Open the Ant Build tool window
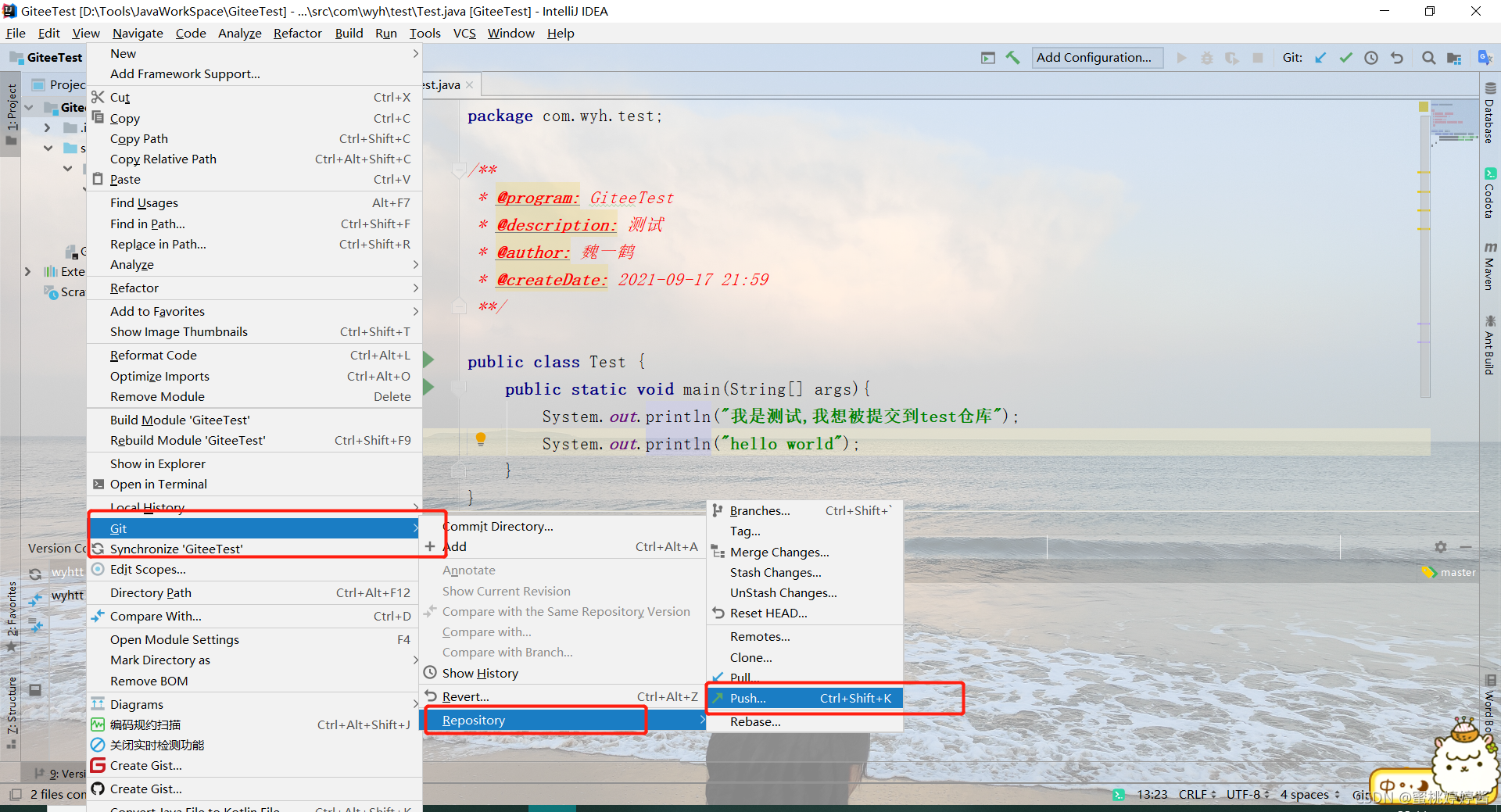The image size is (1501, 812). [x=1490, y=345]
